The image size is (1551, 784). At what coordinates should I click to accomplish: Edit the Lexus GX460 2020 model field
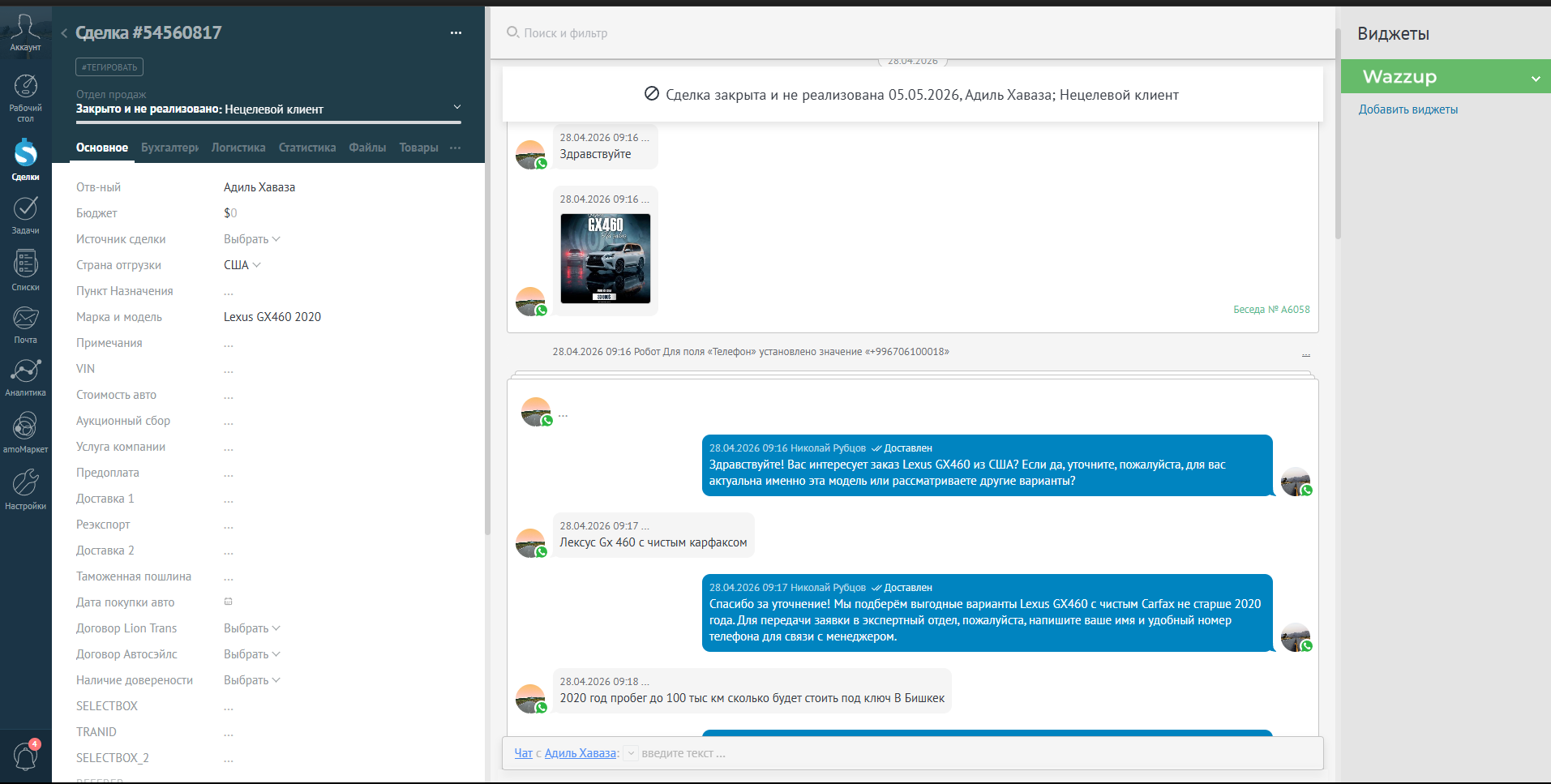coord(272,317)
